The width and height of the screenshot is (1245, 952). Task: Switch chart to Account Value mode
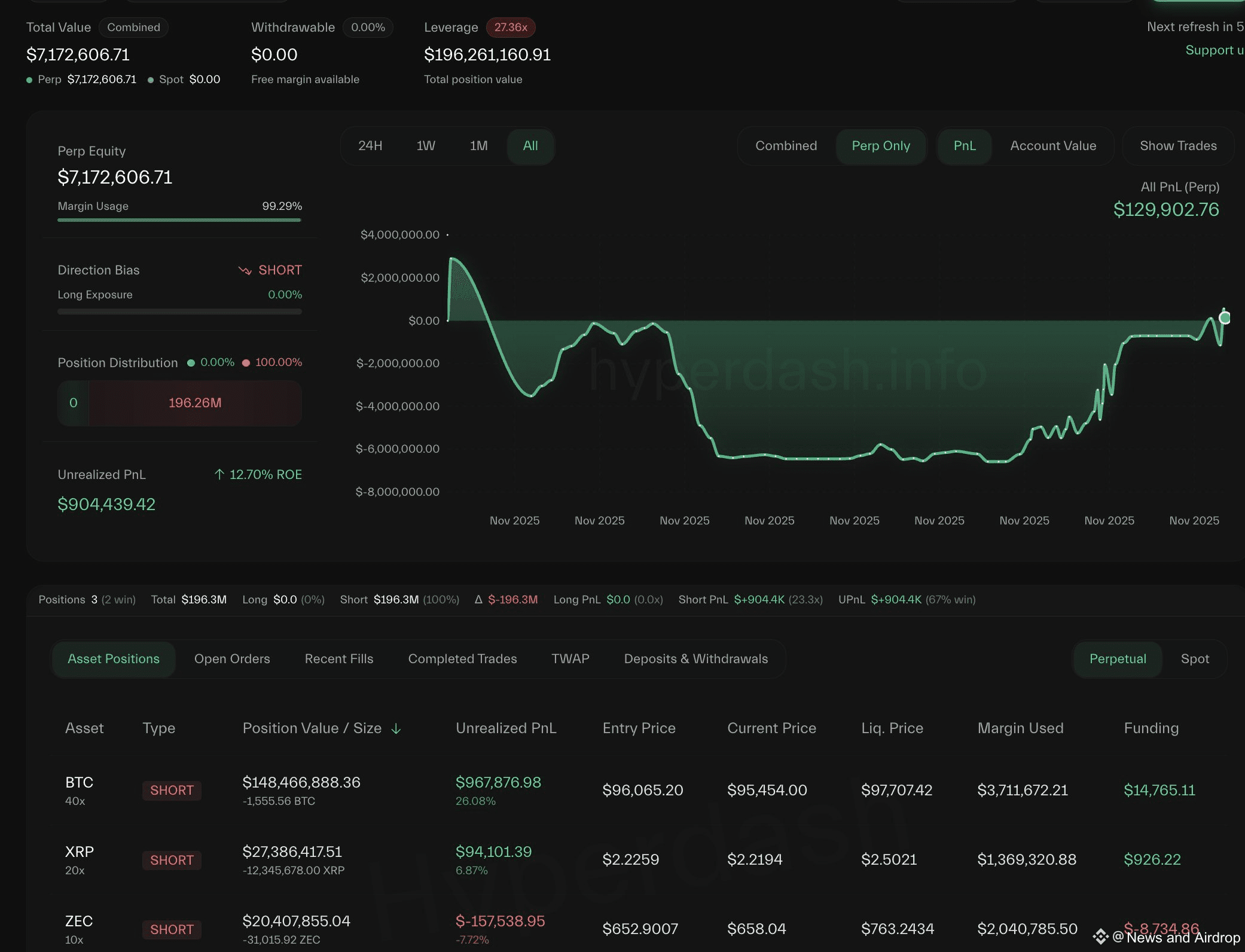pos(1052,146)
